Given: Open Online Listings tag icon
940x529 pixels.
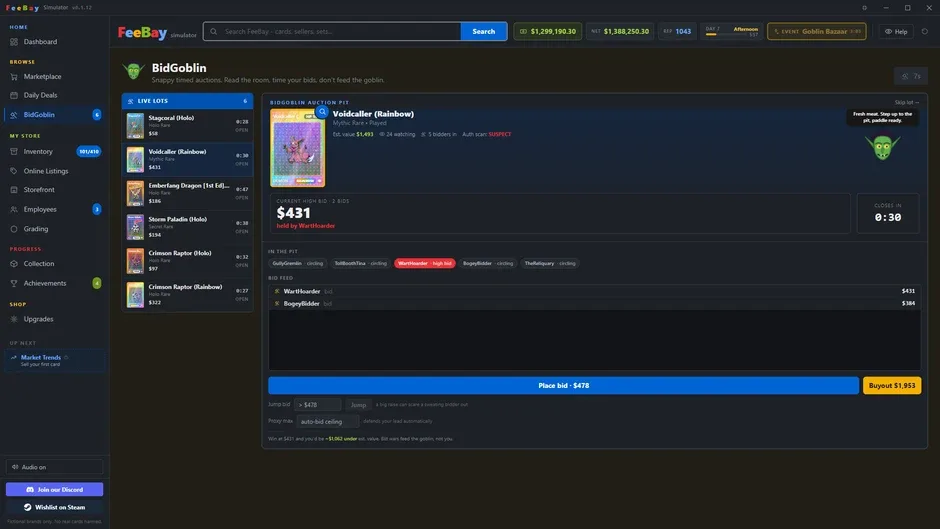Looking at the screenshot, I should click(x=14, y=171).
